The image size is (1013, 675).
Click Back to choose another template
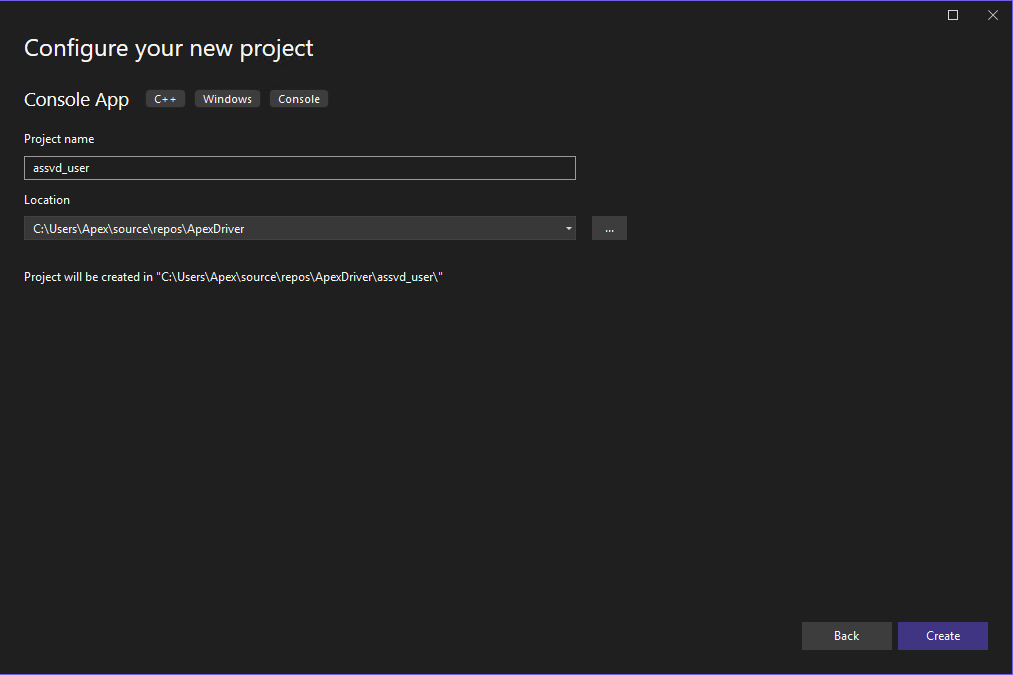point(846,635)
